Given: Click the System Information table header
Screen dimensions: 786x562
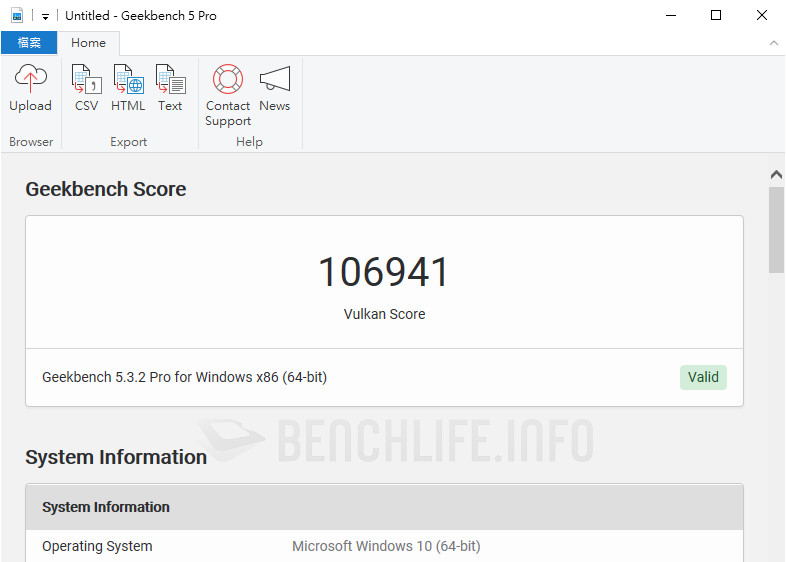Looking at the screenshot, I should coord(384,507).
